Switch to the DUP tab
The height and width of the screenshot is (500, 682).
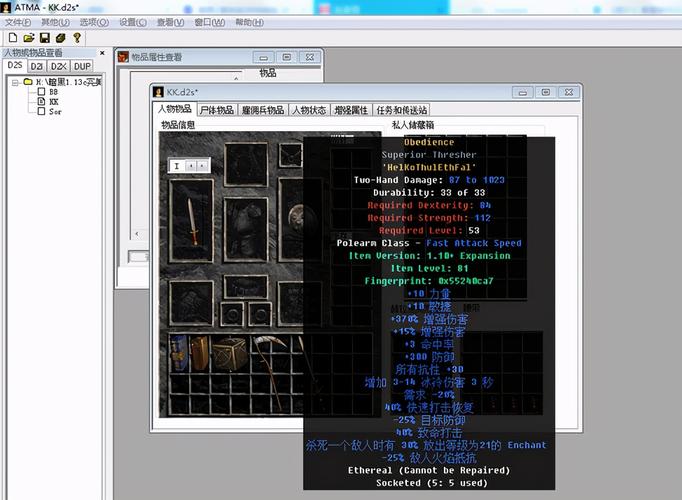pyautogui.click(x=82, y=66)
